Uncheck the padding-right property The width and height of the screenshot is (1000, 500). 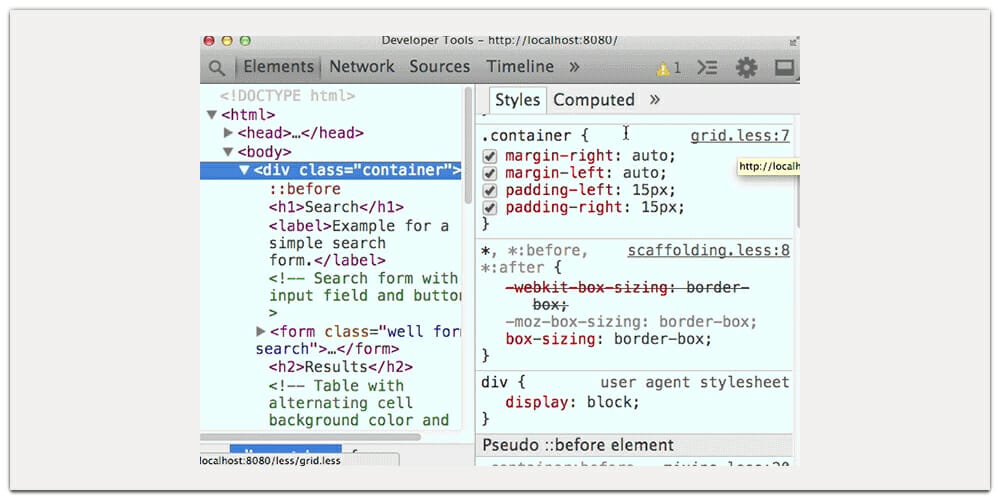(x=489, y=208)
